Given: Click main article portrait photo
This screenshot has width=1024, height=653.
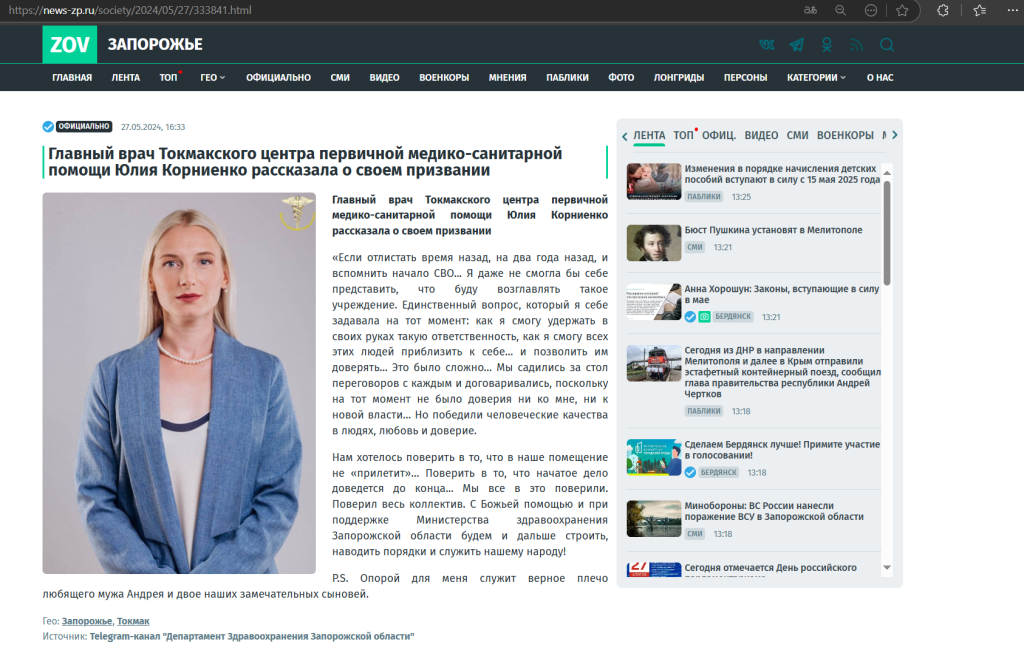Looking at the screenshot, I should (x=179, y=383).
